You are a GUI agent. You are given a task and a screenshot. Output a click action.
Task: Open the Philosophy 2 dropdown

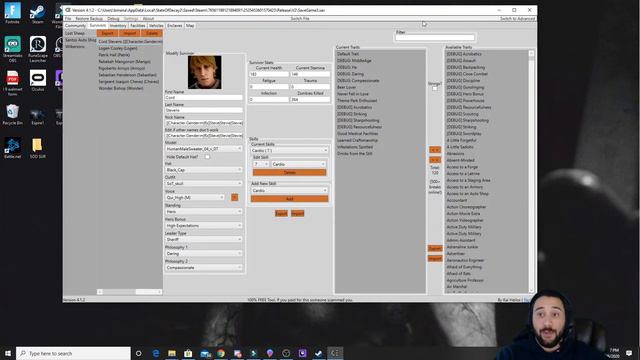(x=203, y=268)
